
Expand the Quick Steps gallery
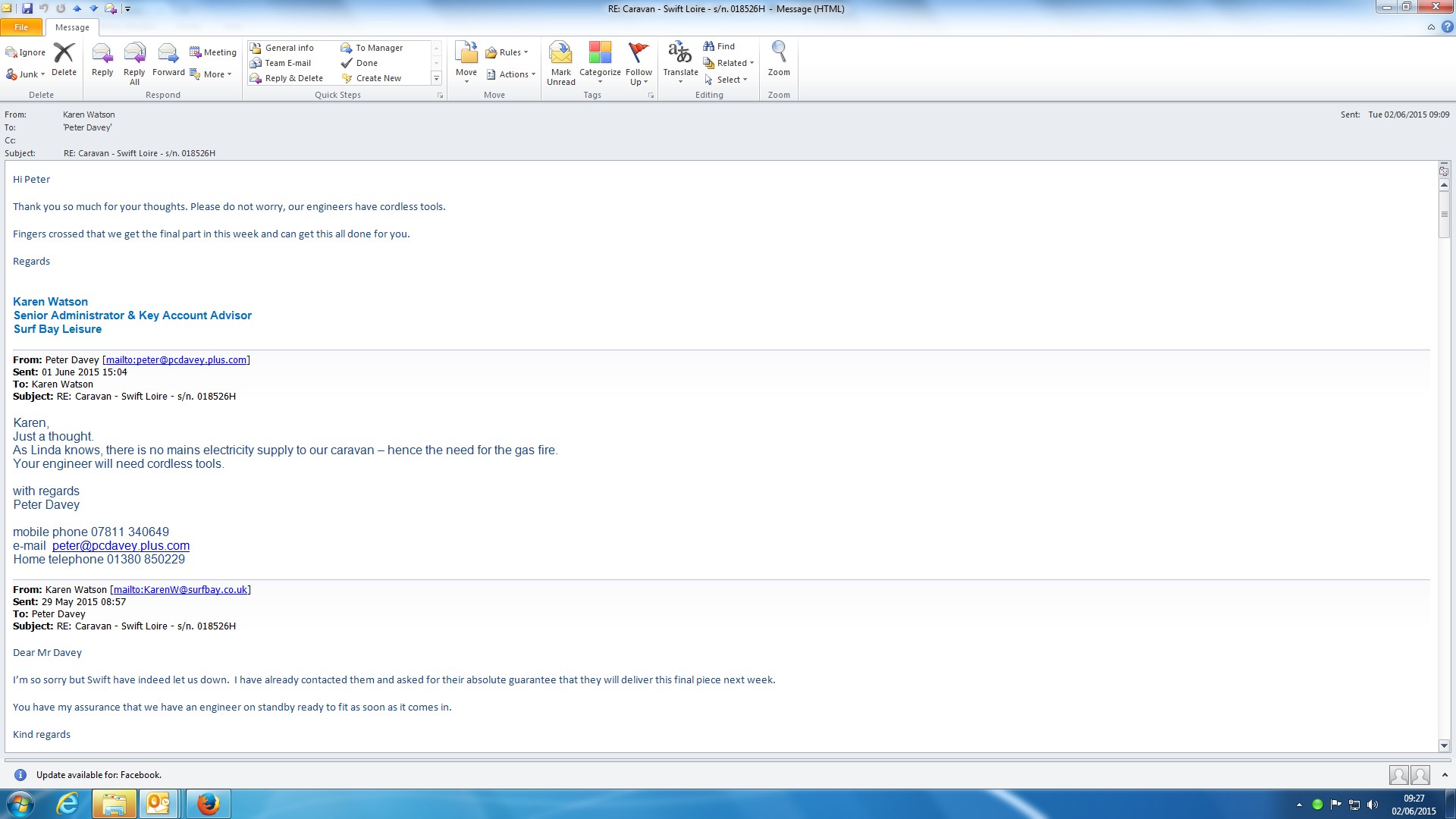click(436, 78)
